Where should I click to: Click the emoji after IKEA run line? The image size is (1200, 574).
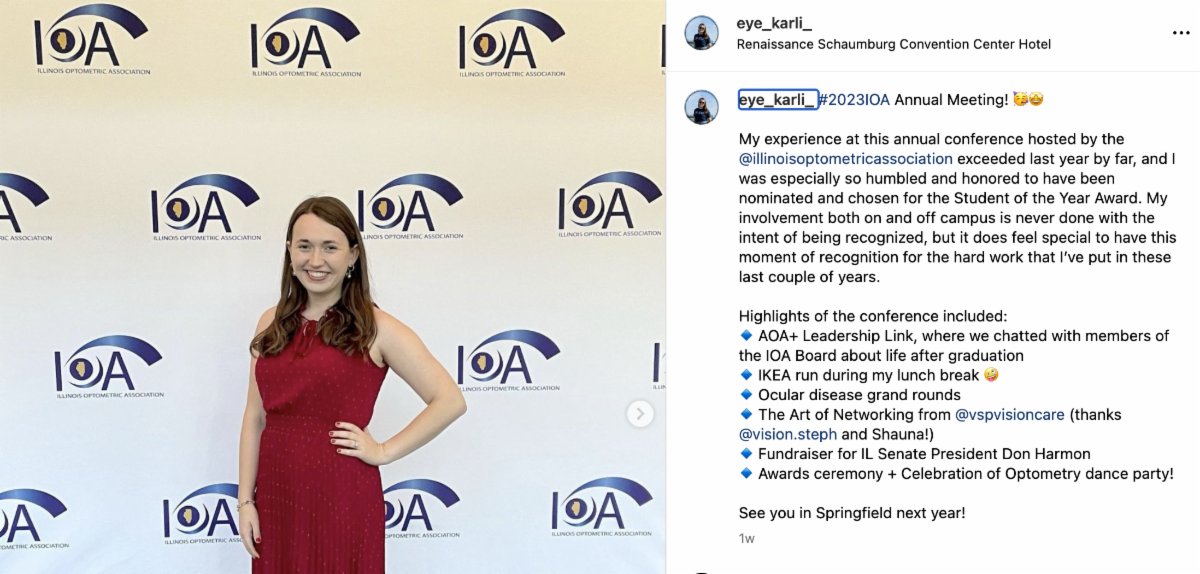990,375
